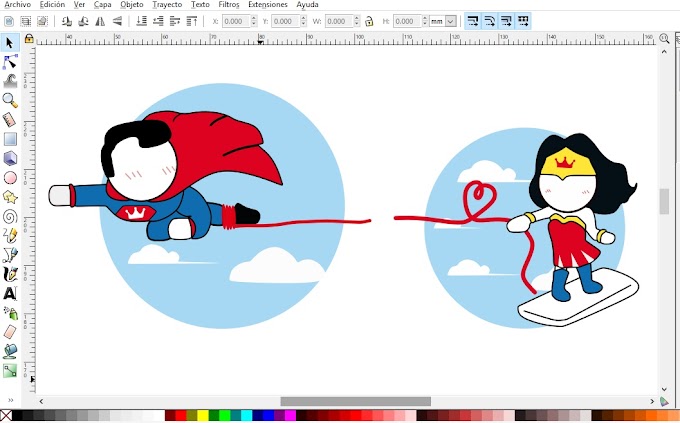680x423 pixels.
Task: Toggle width/height ratio lock
Action: pyautogui.click(x=369, y=21)
